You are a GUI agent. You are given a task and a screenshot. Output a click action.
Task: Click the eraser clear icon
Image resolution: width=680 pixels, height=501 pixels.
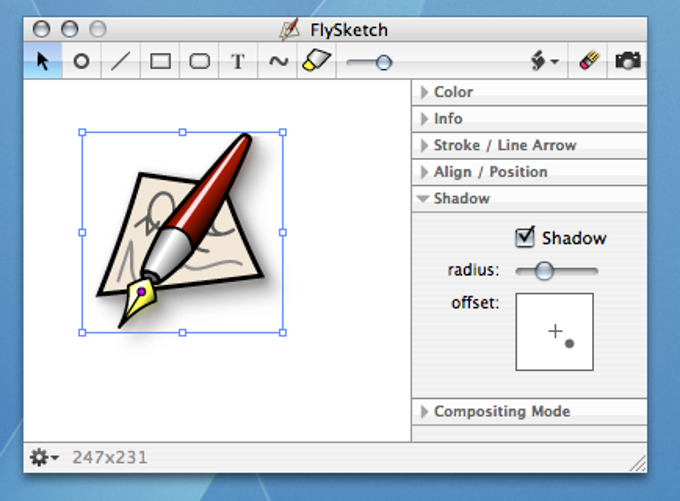589,61
